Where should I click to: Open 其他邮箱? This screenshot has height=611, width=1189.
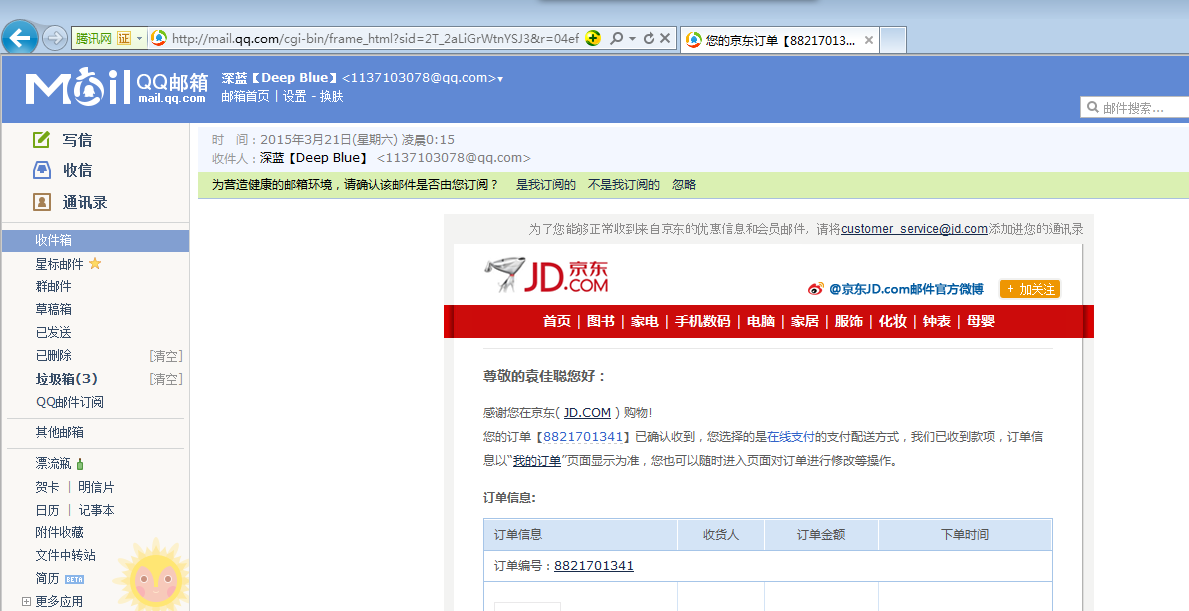[x=59, y=432]
